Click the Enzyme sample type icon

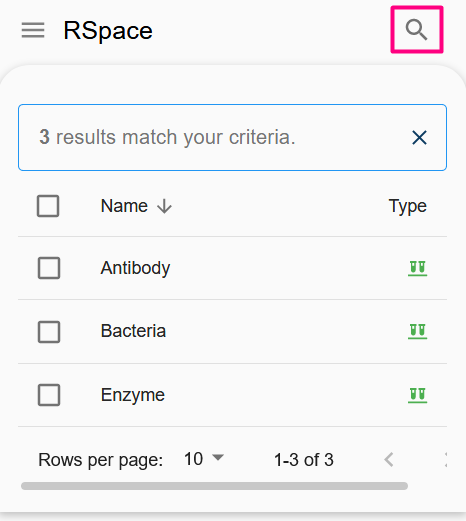point(417,395)
